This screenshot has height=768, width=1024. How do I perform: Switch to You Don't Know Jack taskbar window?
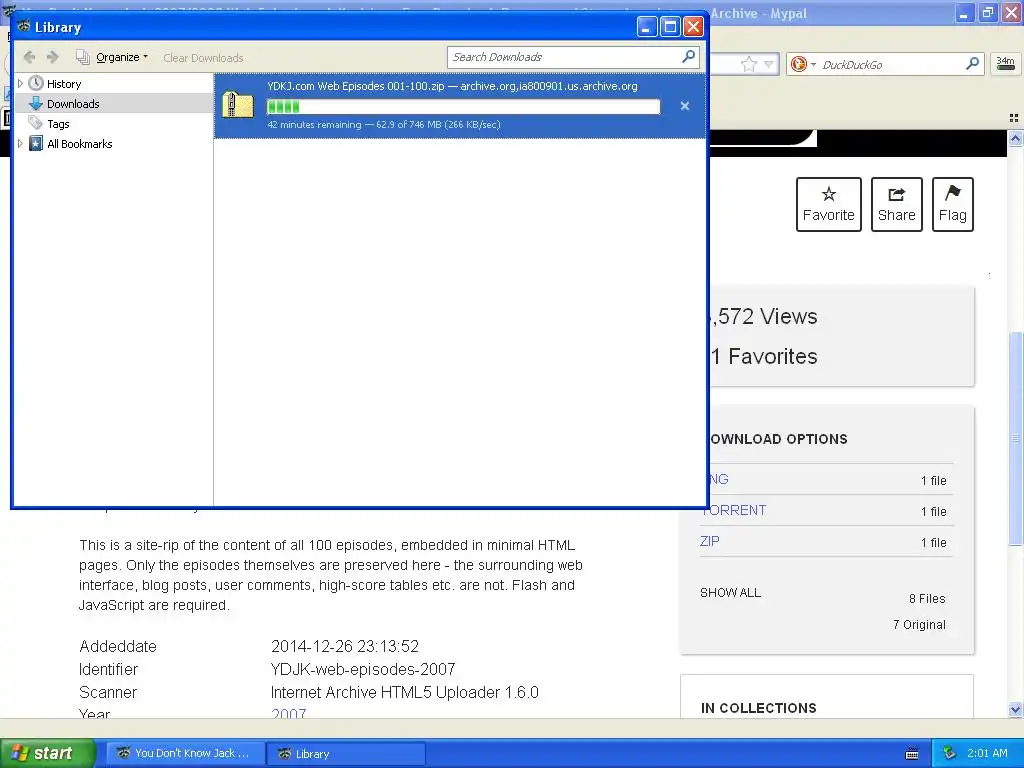pos(186,754)
